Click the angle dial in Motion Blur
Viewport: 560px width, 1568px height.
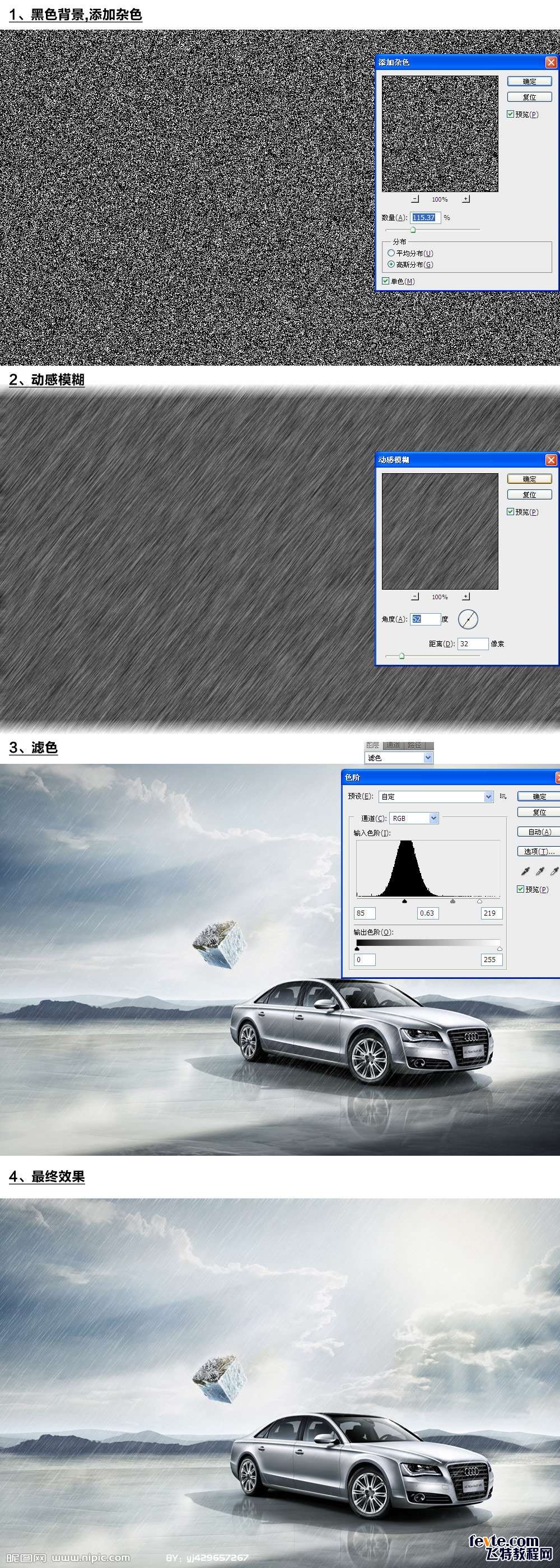click(x=468, y=619)
